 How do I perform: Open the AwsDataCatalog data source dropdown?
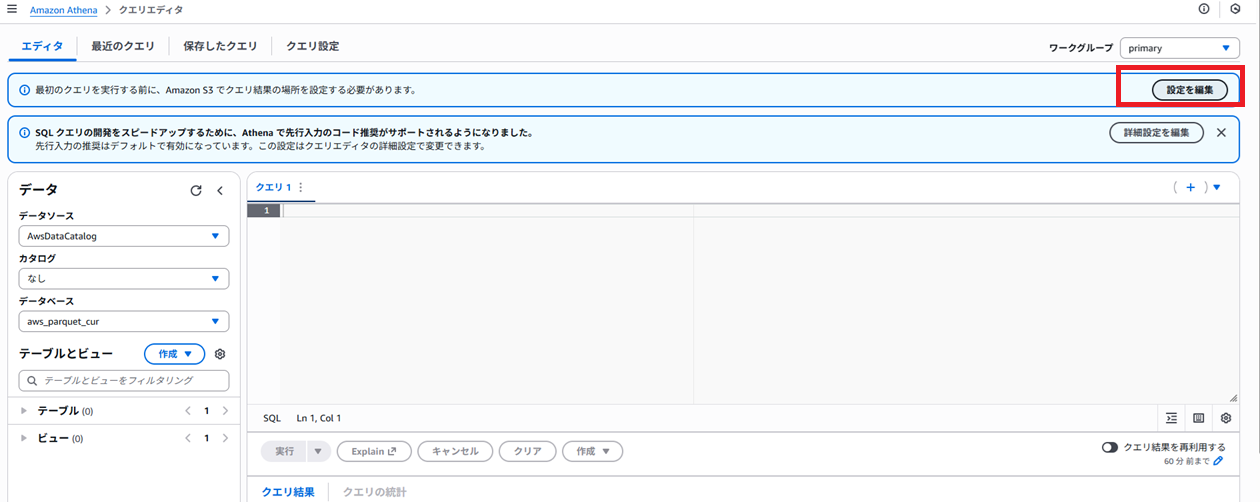point(124,236)
